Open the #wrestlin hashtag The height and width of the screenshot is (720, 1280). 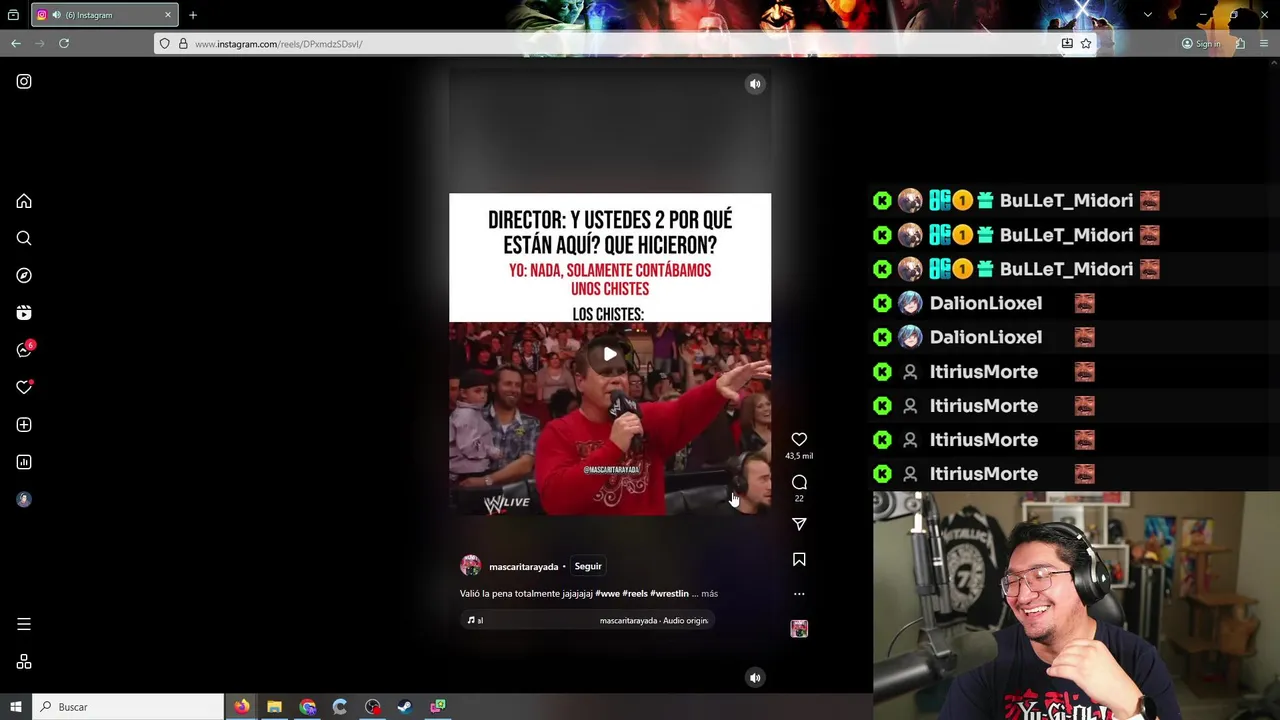coord(669,594)
